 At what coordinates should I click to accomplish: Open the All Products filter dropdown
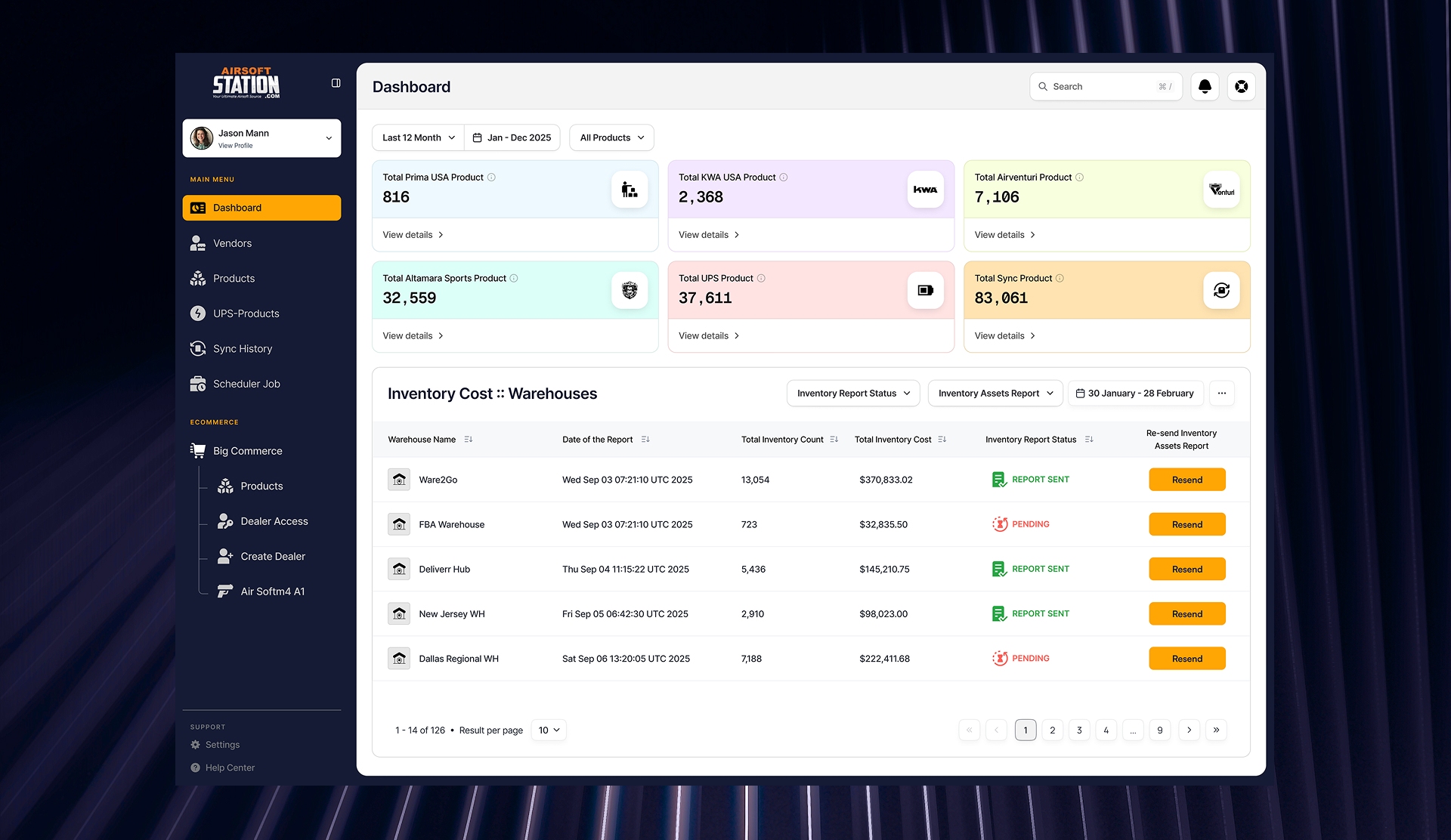(611, 138)
